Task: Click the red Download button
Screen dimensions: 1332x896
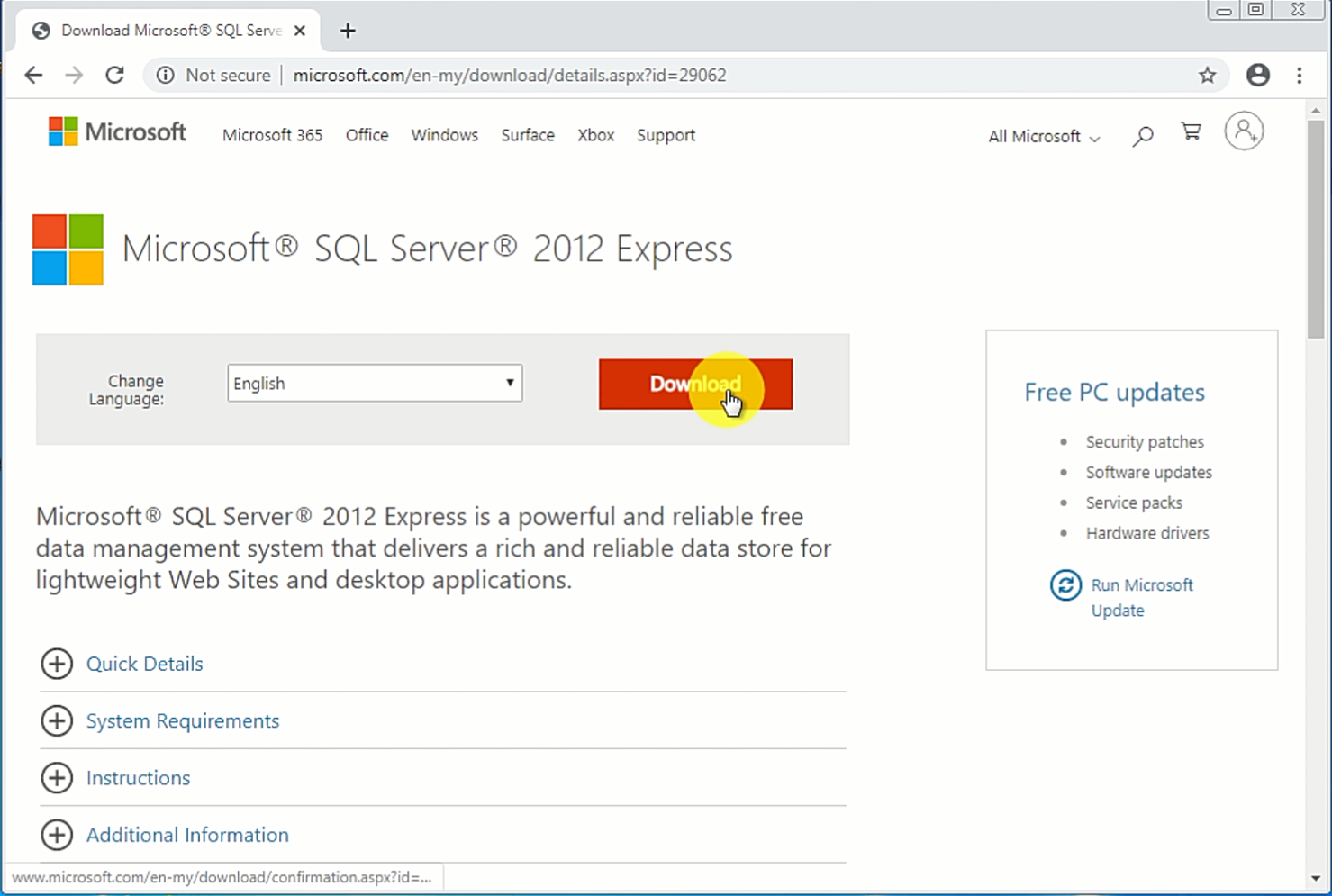Action: coord(695,384)
